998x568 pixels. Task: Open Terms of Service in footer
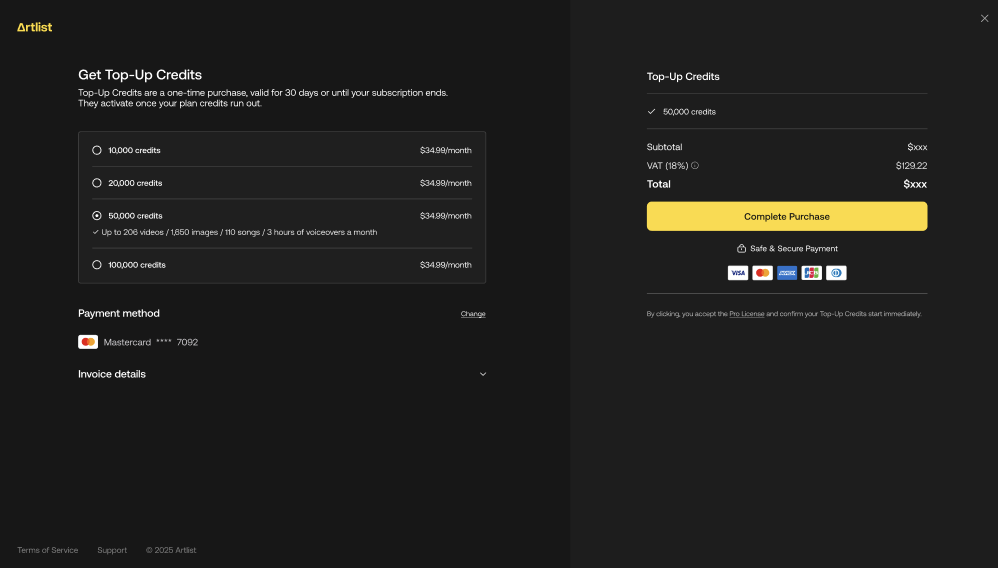coord(48,550)
